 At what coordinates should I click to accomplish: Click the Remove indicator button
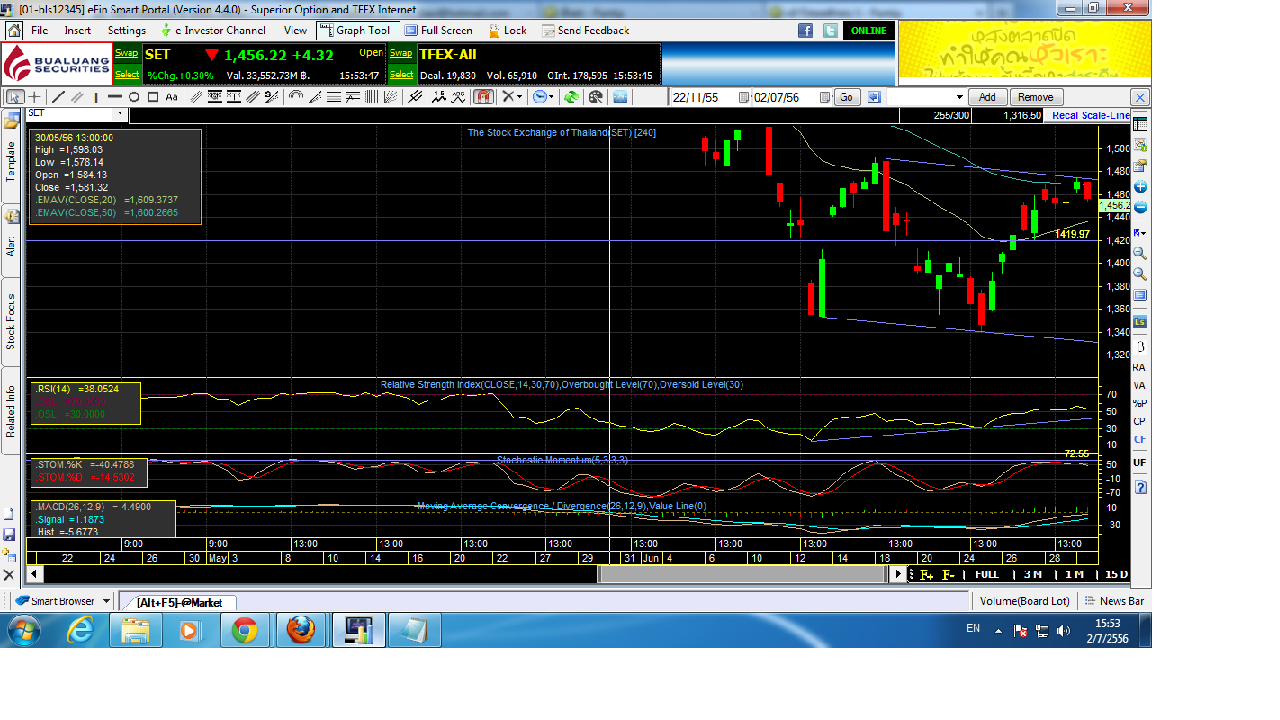[1035, 97]
